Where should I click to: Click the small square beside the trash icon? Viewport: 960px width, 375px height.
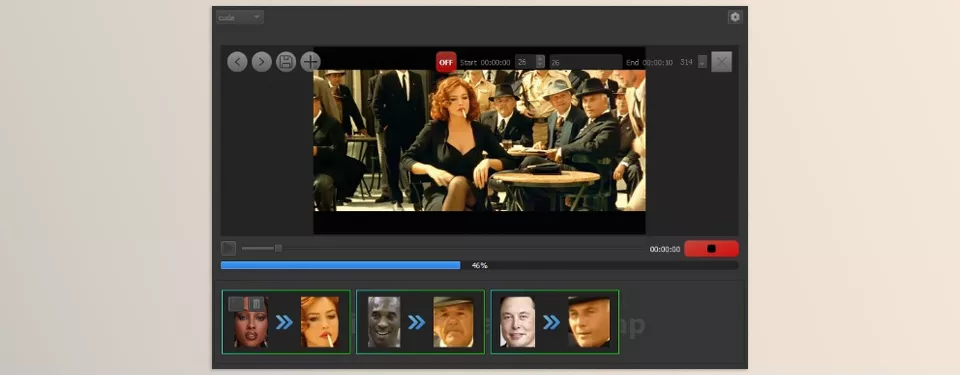[x=236, y=303]
